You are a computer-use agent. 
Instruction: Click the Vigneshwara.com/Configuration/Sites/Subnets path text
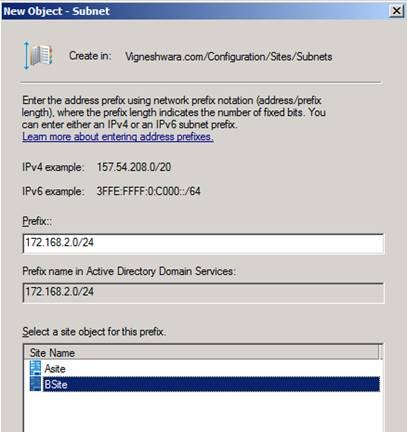(x=229, y=56)
